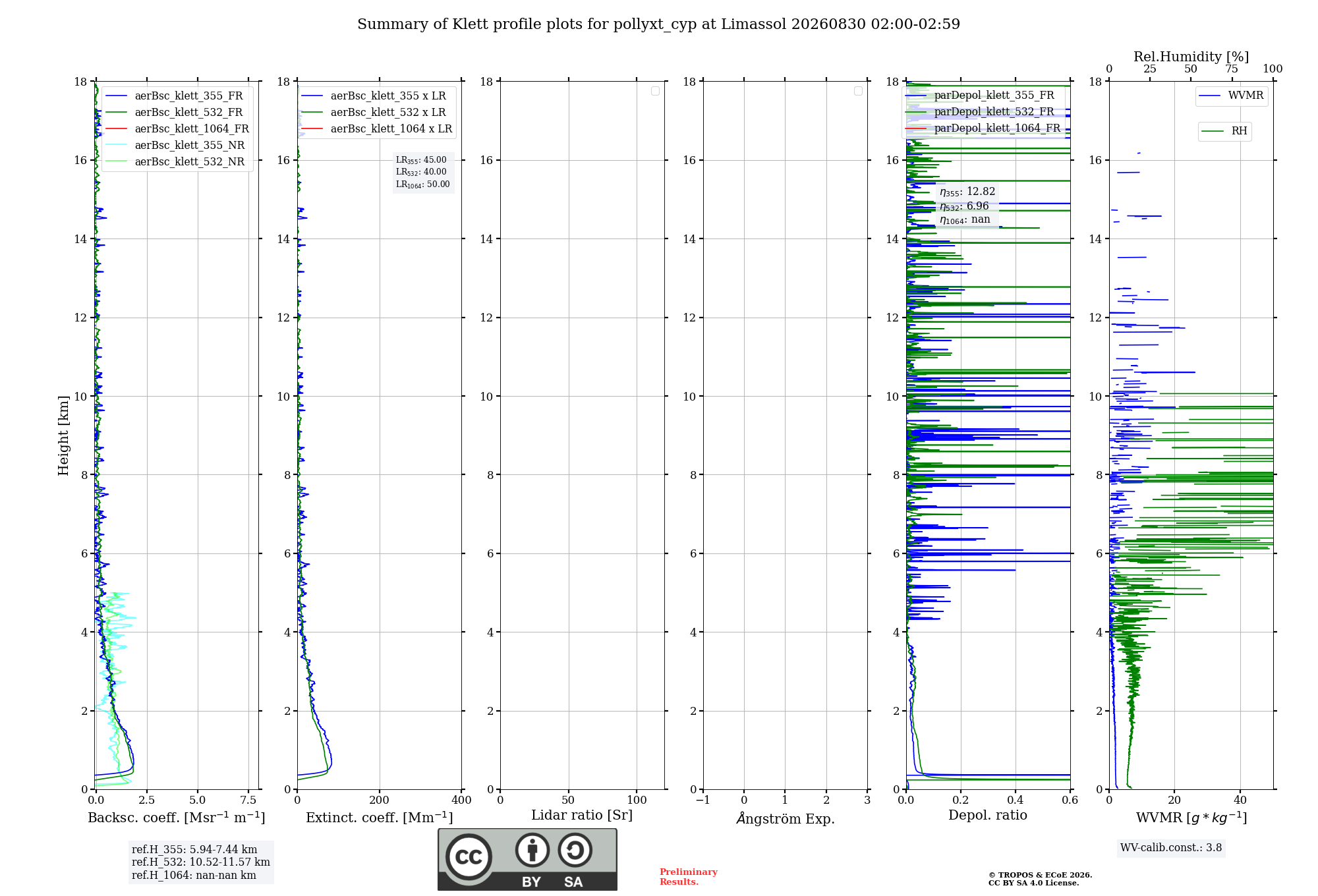Click the RH legend entry
1318x896 pixels.
tap(1224, 131)
